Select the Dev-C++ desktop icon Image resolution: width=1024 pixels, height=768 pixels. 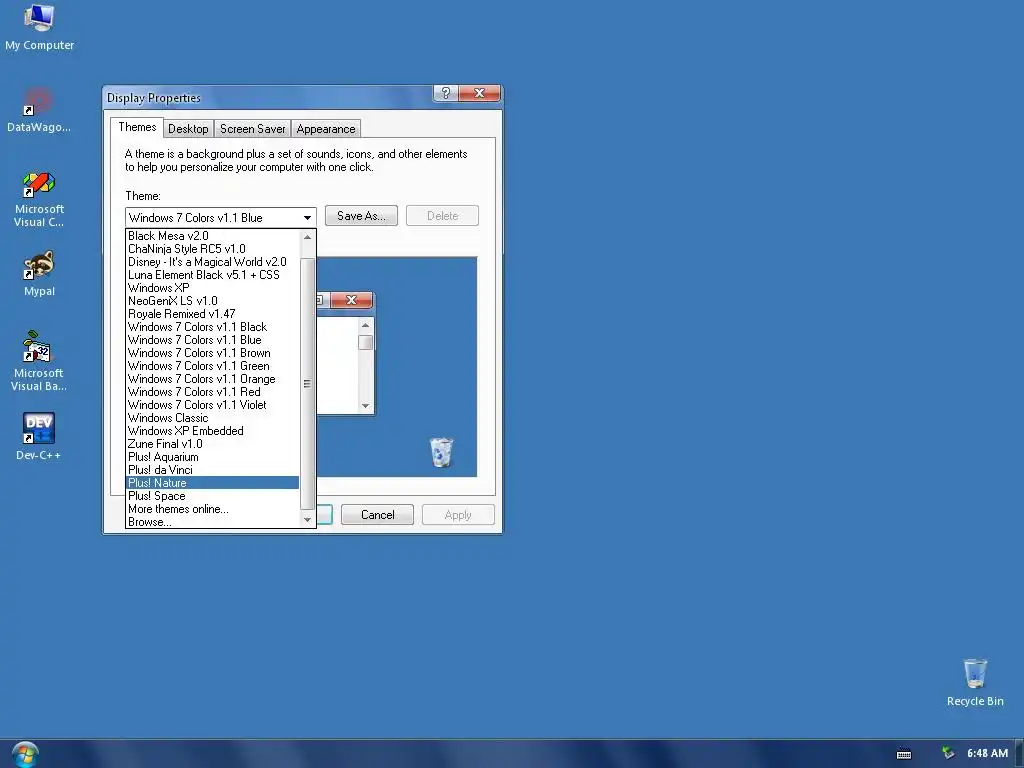click(39, 436)
